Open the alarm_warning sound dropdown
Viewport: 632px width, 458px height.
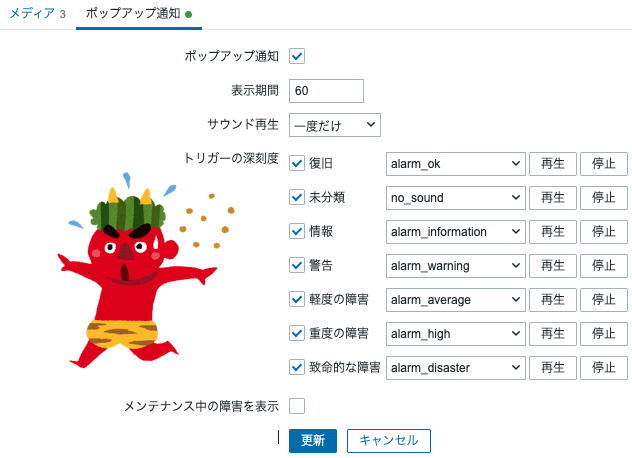tap(455, 266)
